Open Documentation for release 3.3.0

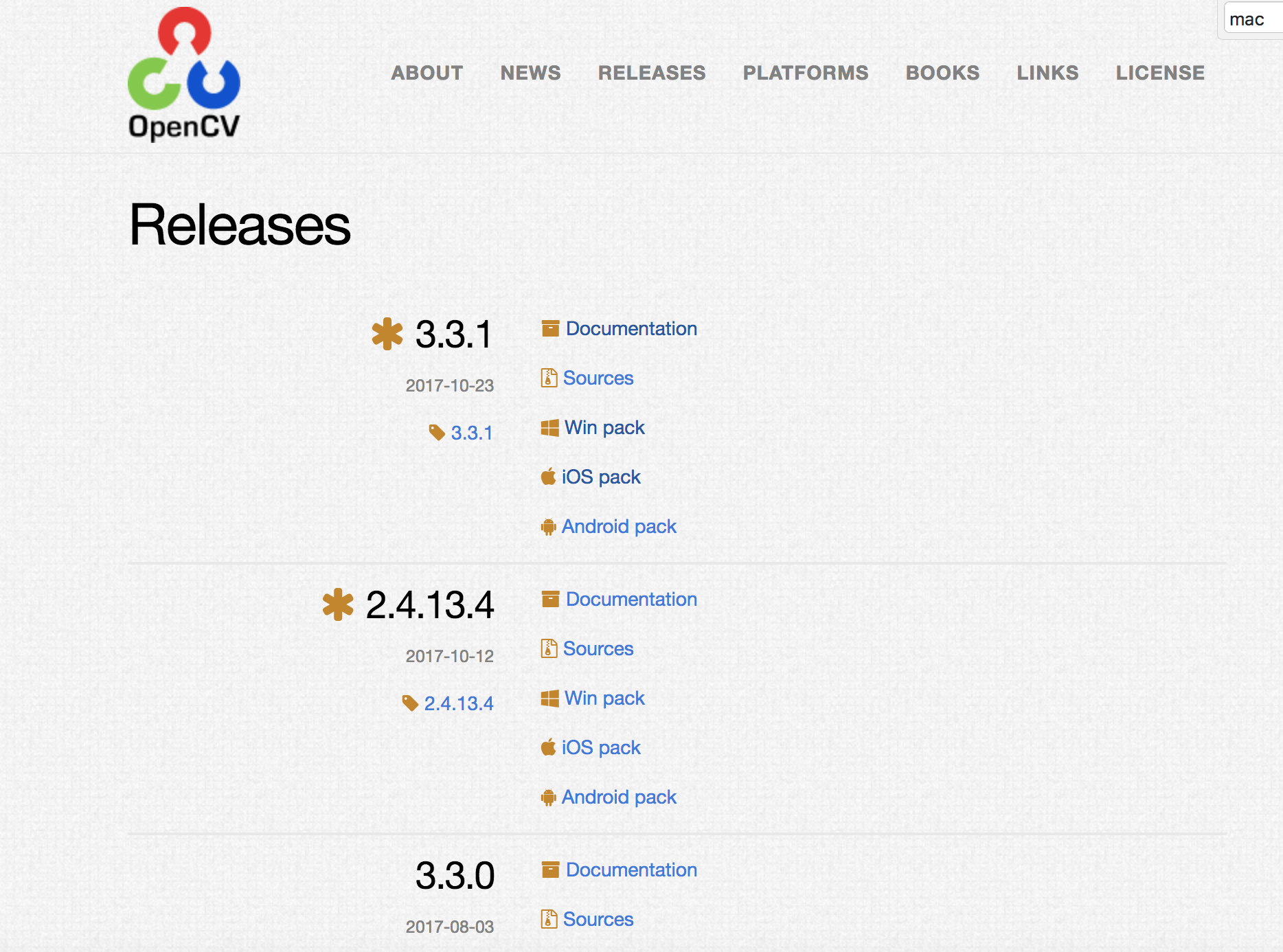tap(631, 870)
